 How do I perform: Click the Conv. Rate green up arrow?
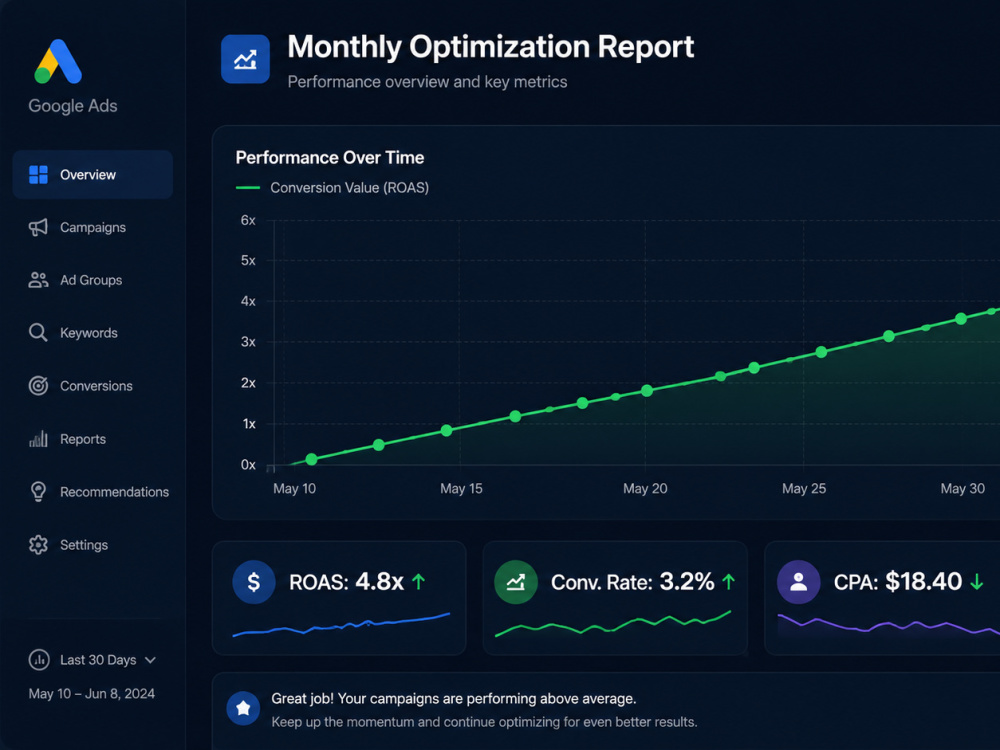tap(728, 582)
